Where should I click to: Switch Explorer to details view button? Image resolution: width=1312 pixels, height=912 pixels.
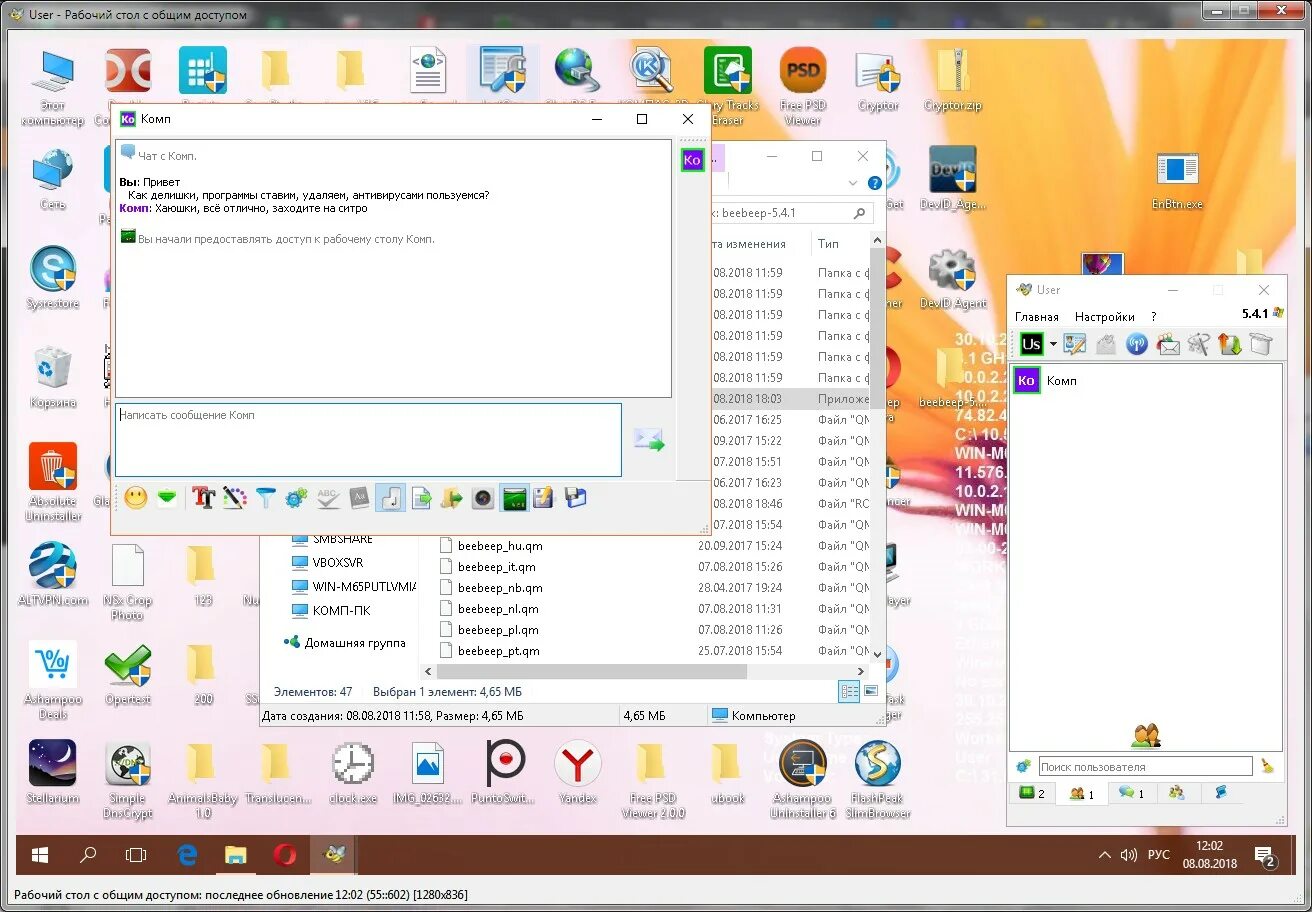849,691
